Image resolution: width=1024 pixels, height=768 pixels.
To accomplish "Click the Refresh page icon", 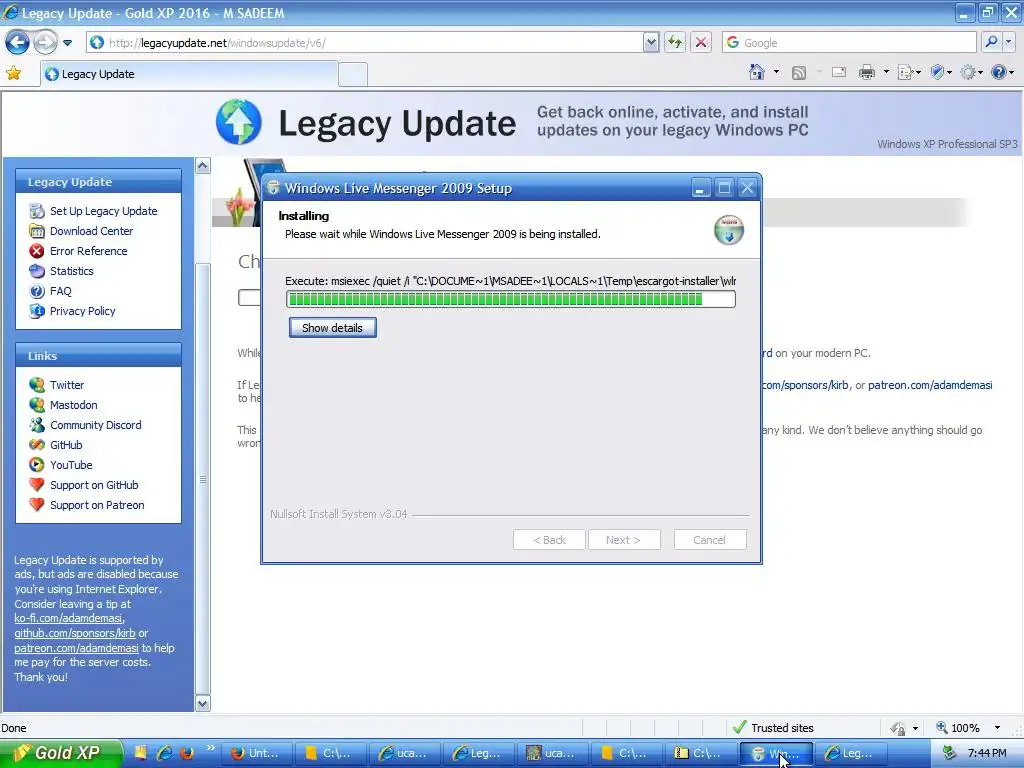I will coord(675,43).
